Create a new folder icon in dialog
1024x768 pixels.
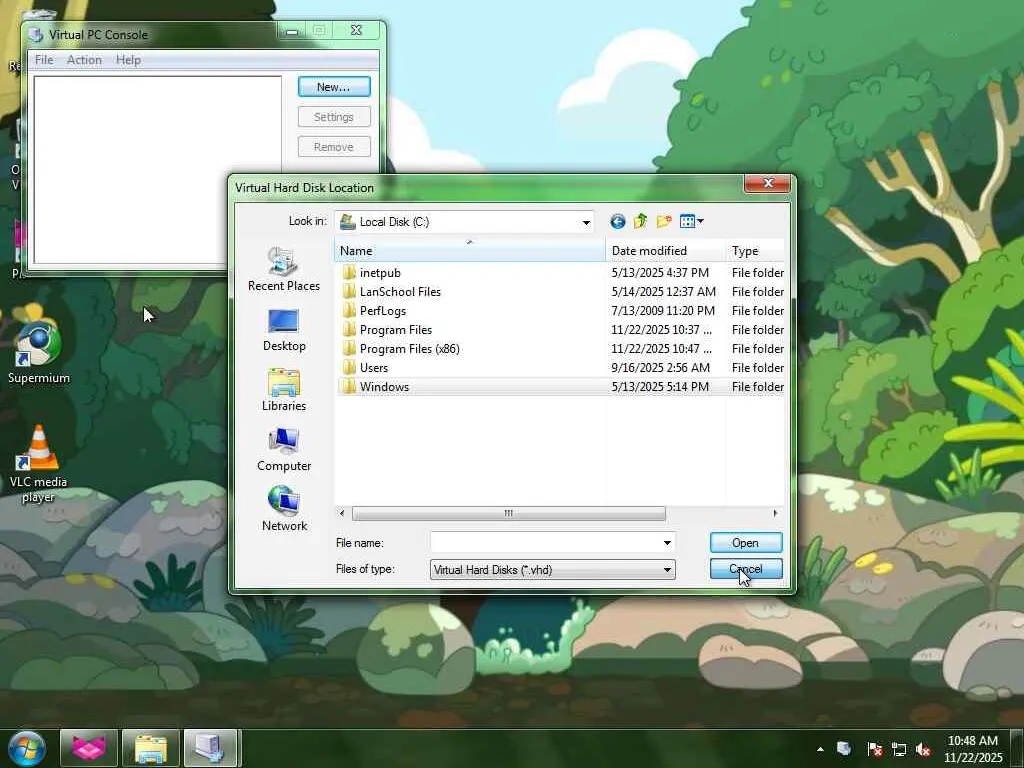point(664,221)
